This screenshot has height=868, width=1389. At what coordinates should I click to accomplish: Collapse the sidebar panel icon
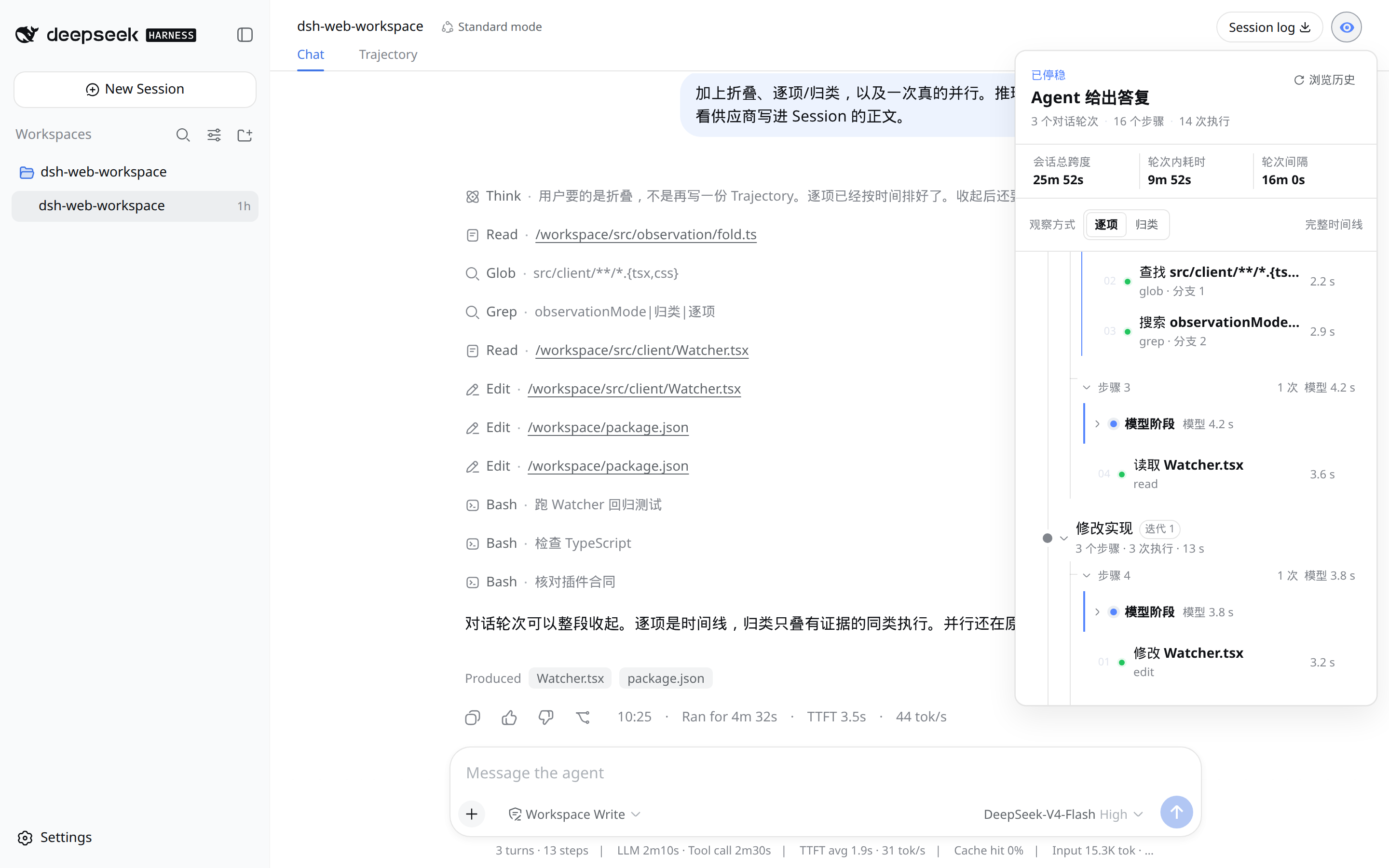point(245,34)
